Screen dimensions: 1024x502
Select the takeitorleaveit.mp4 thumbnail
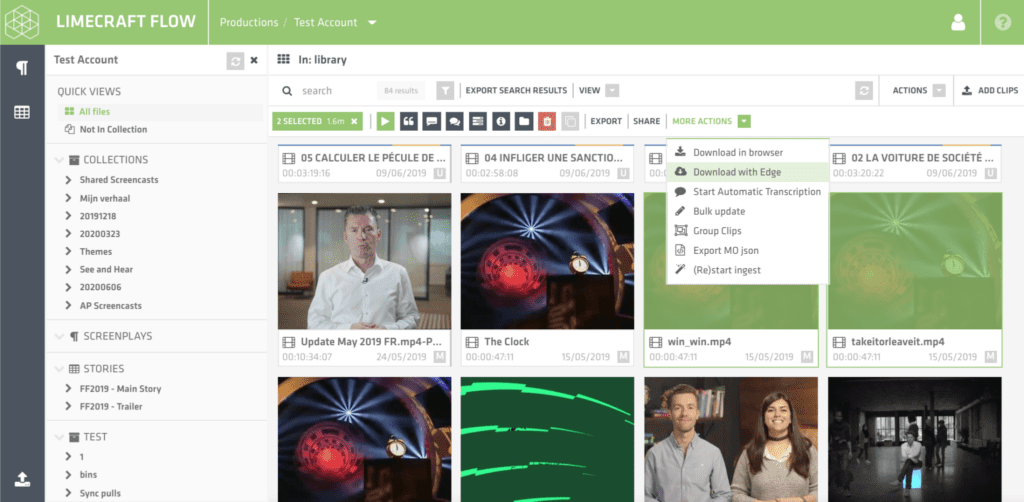click(914, 261)
